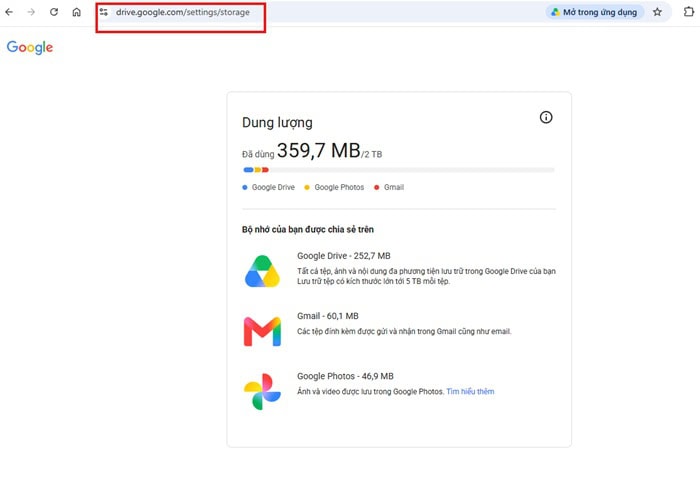Open the 'Tìm hiểu thêm' link
The width and height of the screenshot is (700, 477).
(x=470, y=392)
